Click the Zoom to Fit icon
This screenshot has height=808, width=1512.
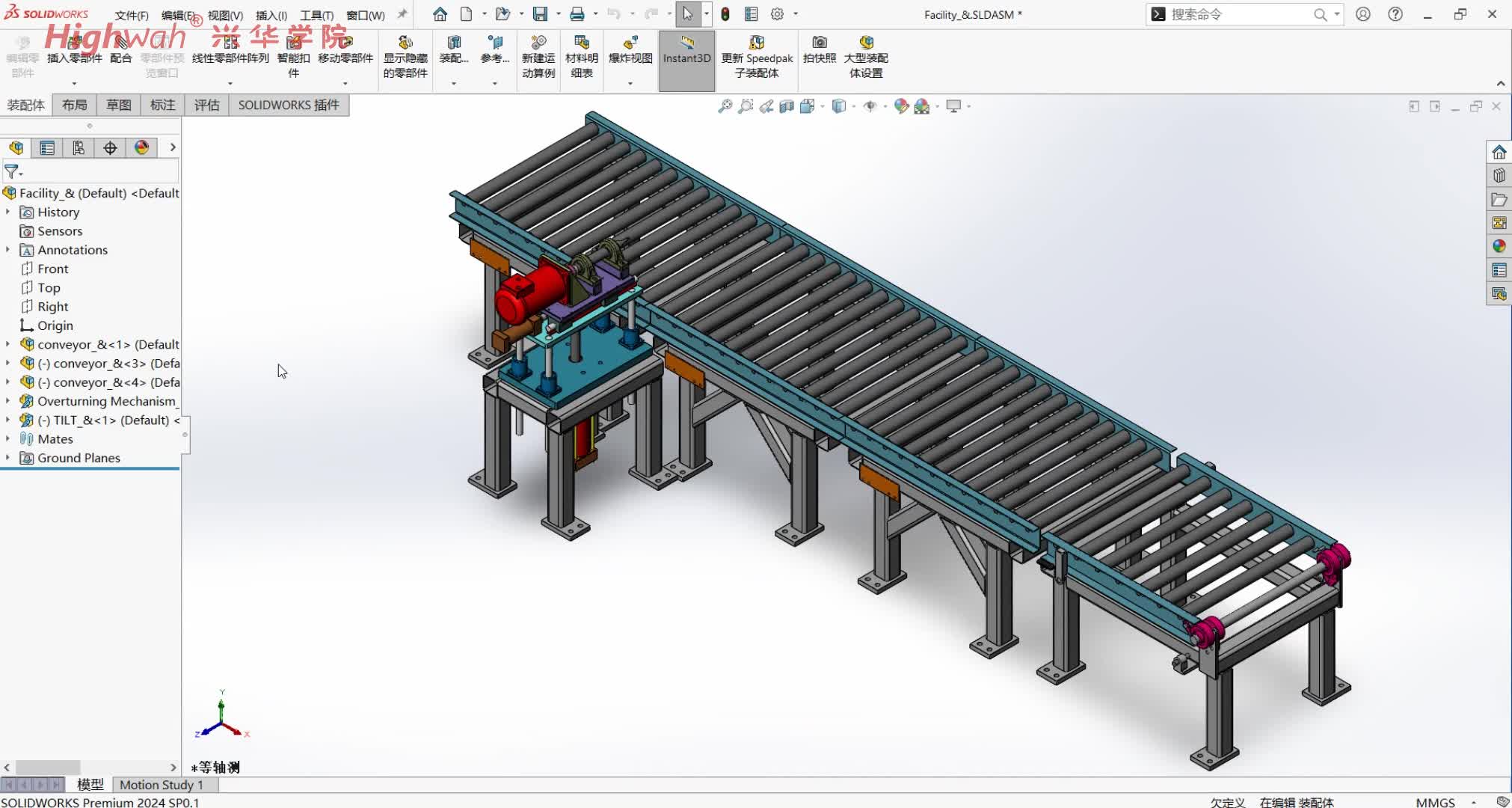[725, 106]
